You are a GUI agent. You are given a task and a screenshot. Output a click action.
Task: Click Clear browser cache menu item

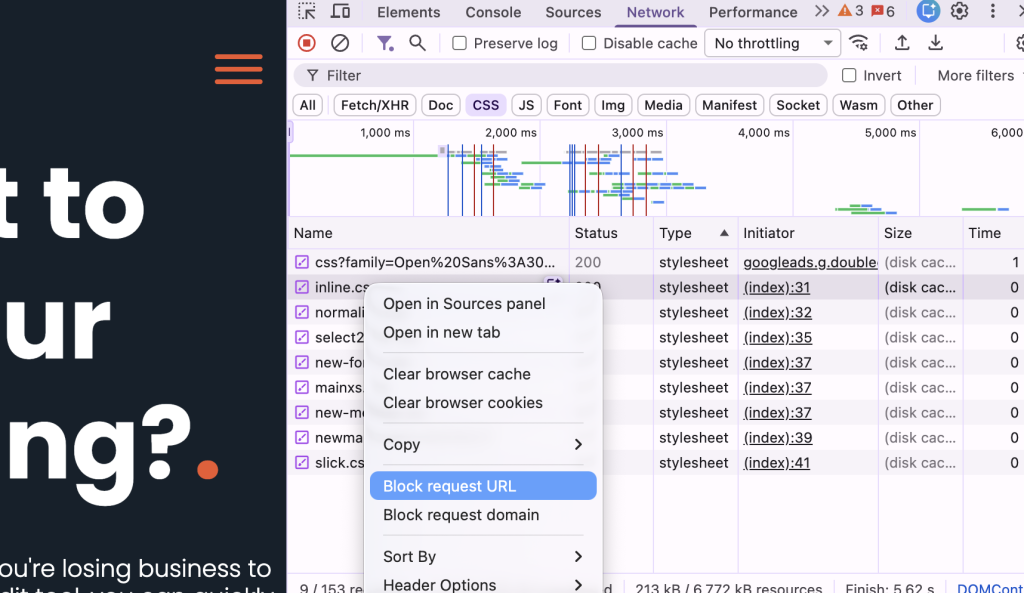[x=456, y=373]
